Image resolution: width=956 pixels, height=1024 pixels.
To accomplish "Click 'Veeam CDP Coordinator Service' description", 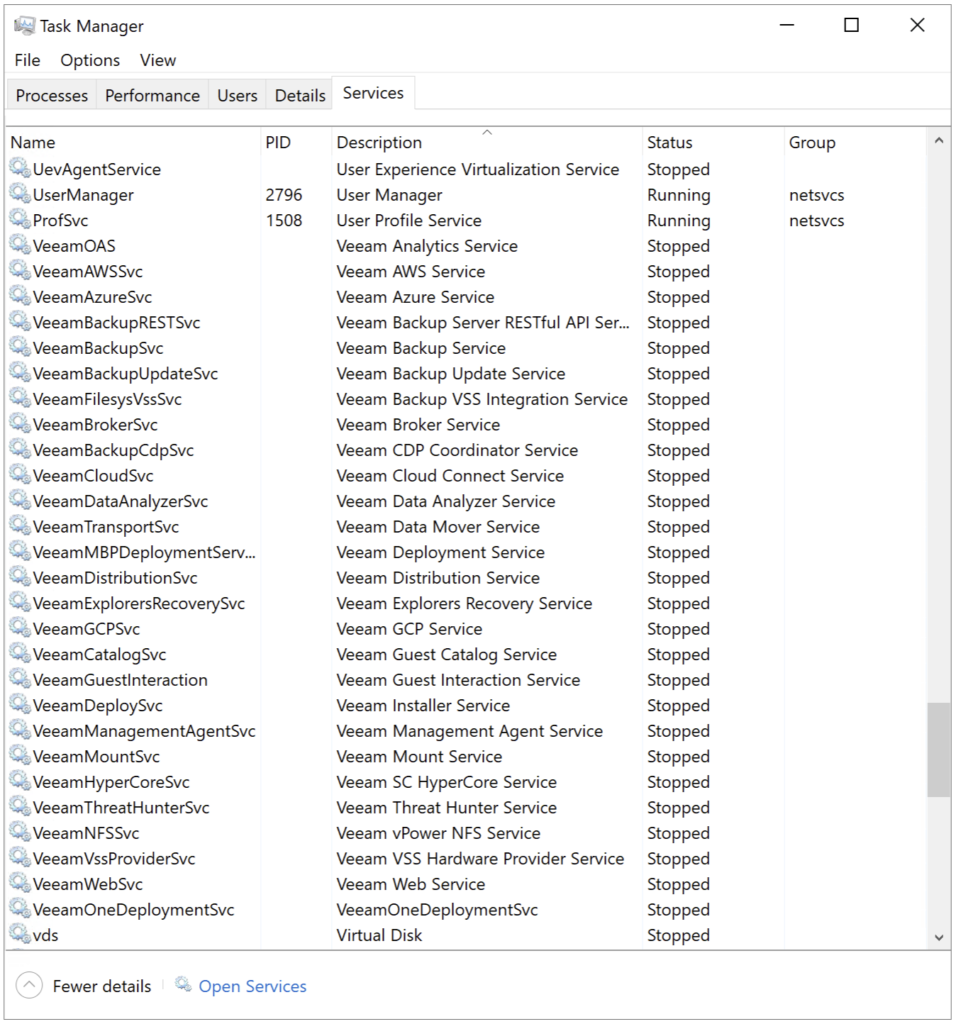I will point(457,450).
